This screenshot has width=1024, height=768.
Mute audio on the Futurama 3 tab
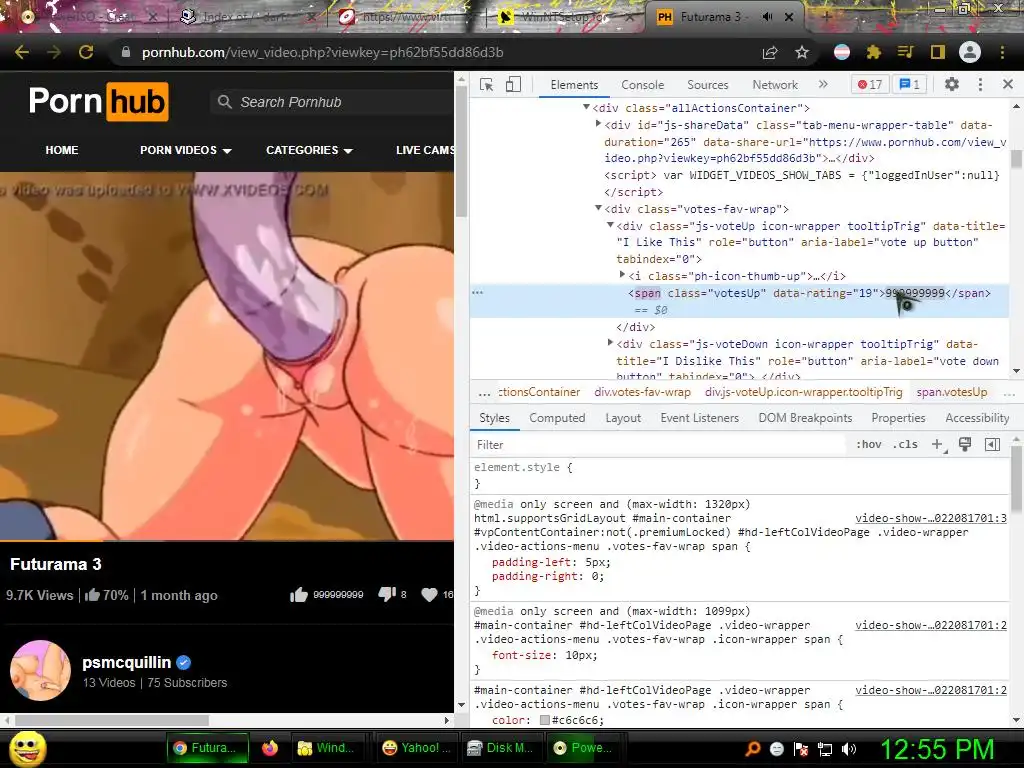click(767, 17)
